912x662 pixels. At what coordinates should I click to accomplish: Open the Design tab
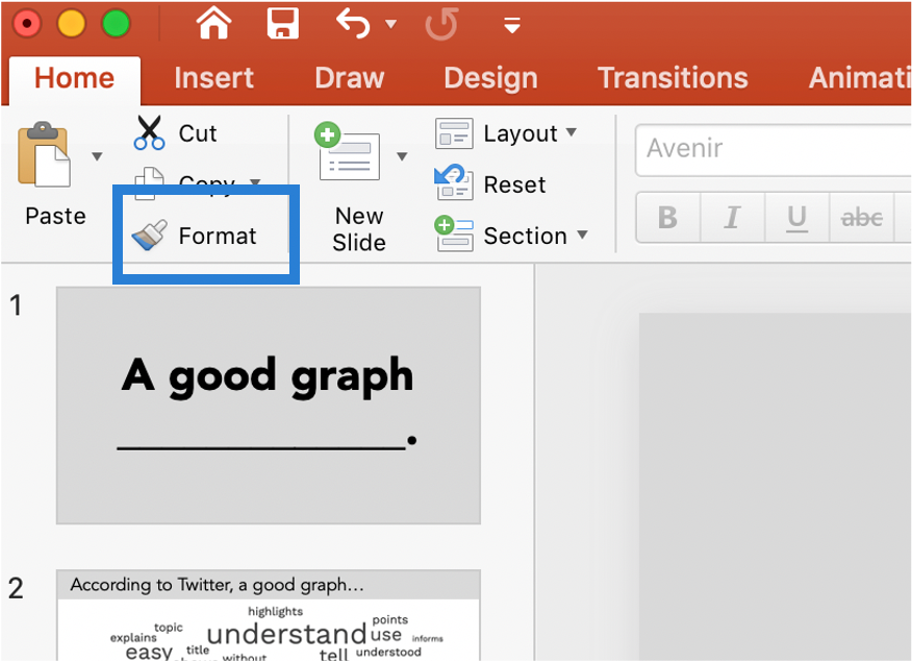click(x=490, y=78)
